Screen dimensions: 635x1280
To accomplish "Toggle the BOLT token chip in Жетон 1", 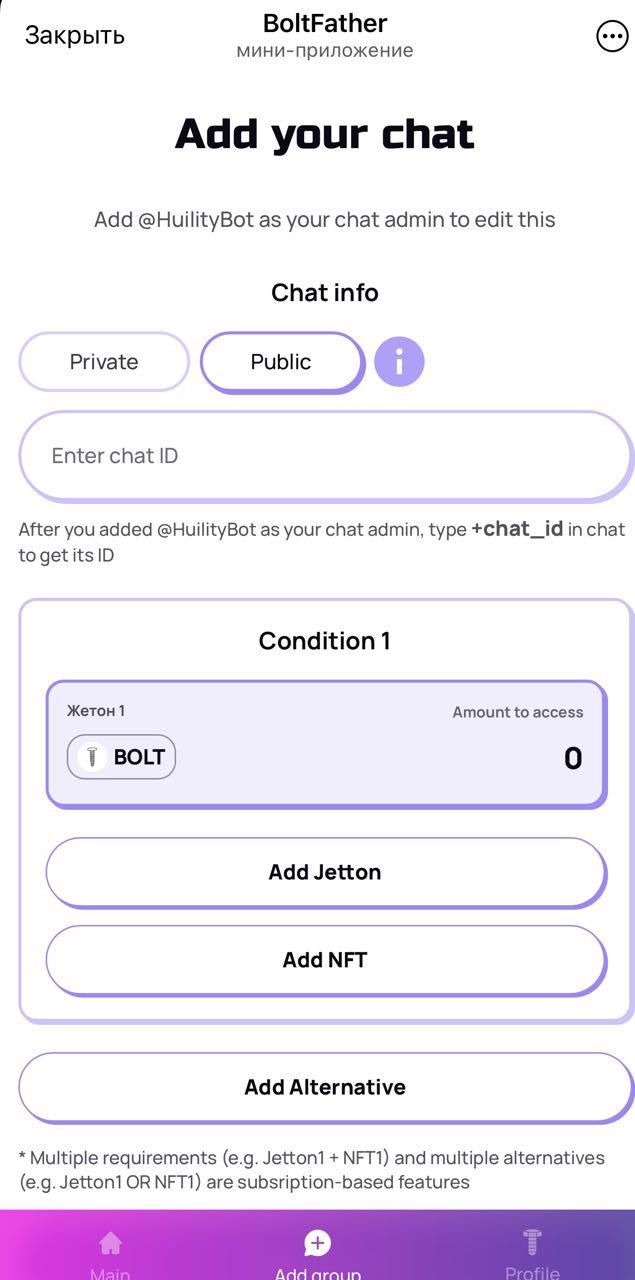I will (x=121, y=757).
